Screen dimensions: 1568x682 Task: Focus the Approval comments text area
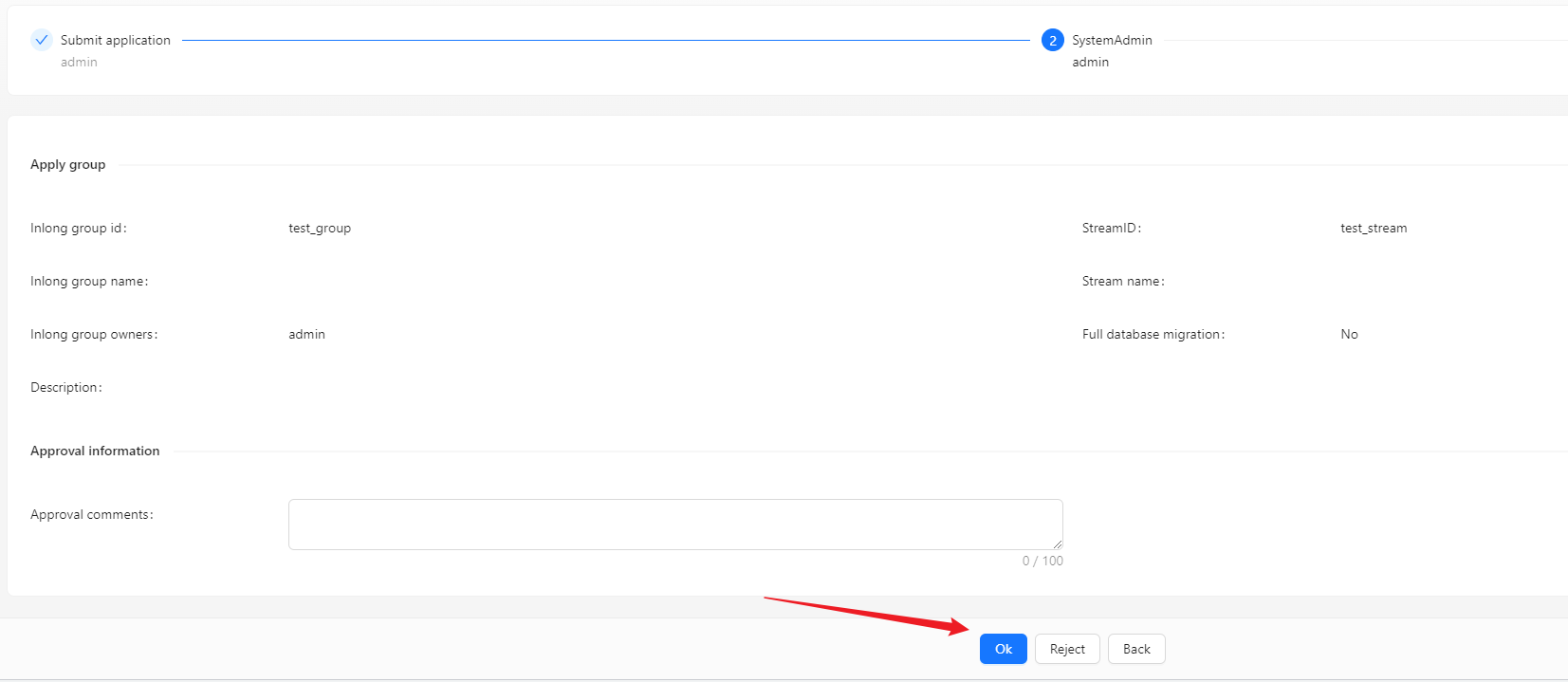point(674,525)
